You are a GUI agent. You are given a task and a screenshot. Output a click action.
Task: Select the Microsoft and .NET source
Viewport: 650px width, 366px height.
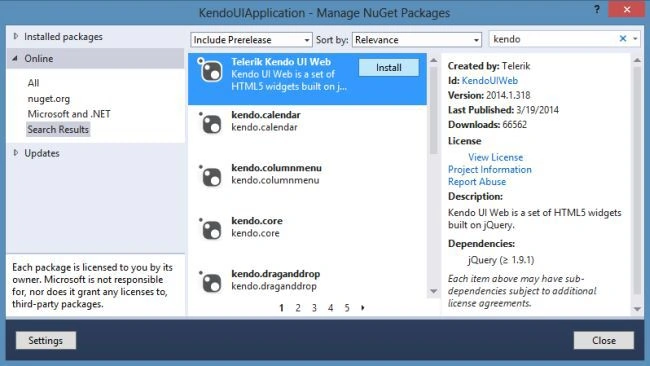[x=69, y=114]
